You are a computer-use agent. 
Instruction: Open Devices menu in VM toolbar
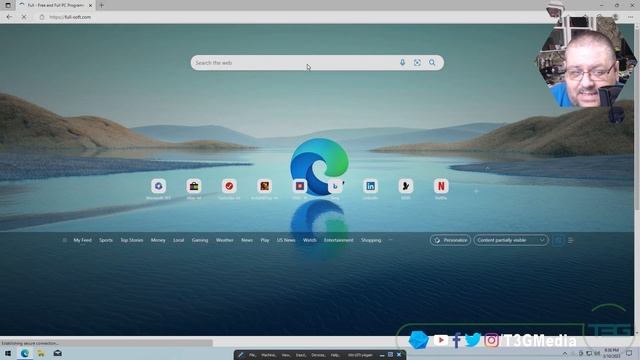318,355
